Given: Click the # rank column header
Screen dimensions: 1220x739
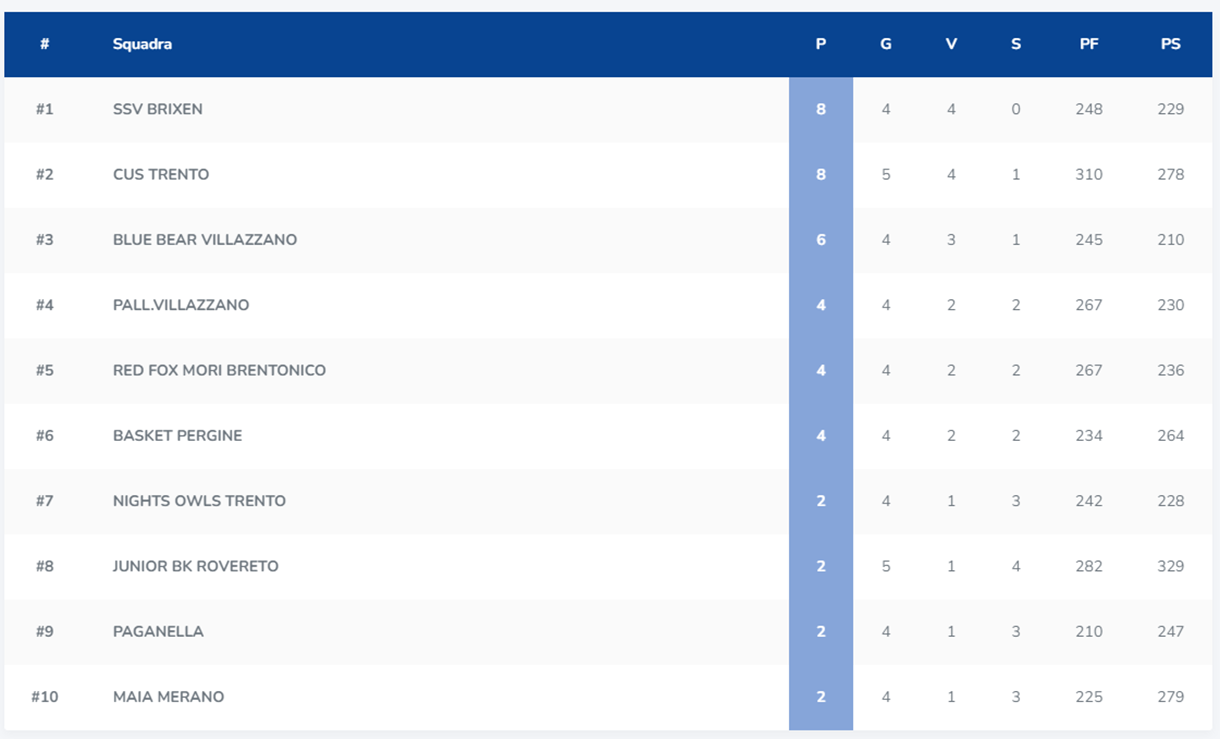Looking at the screenshot, I should coord(44,44).
